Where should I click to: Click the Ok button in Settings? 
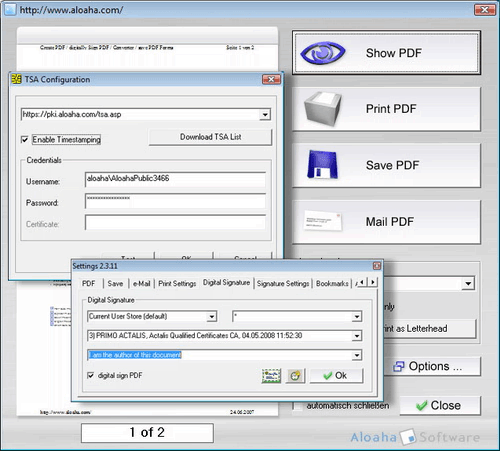tap(336, 376)
